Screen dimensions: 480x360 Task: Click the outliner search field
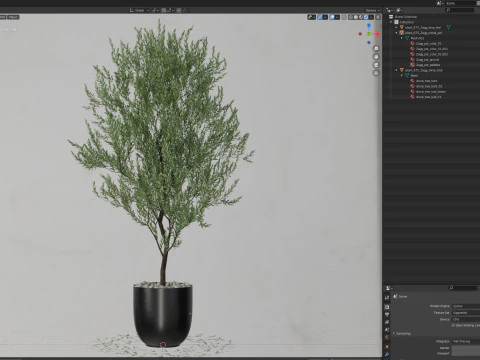click(x=459, y=10)
